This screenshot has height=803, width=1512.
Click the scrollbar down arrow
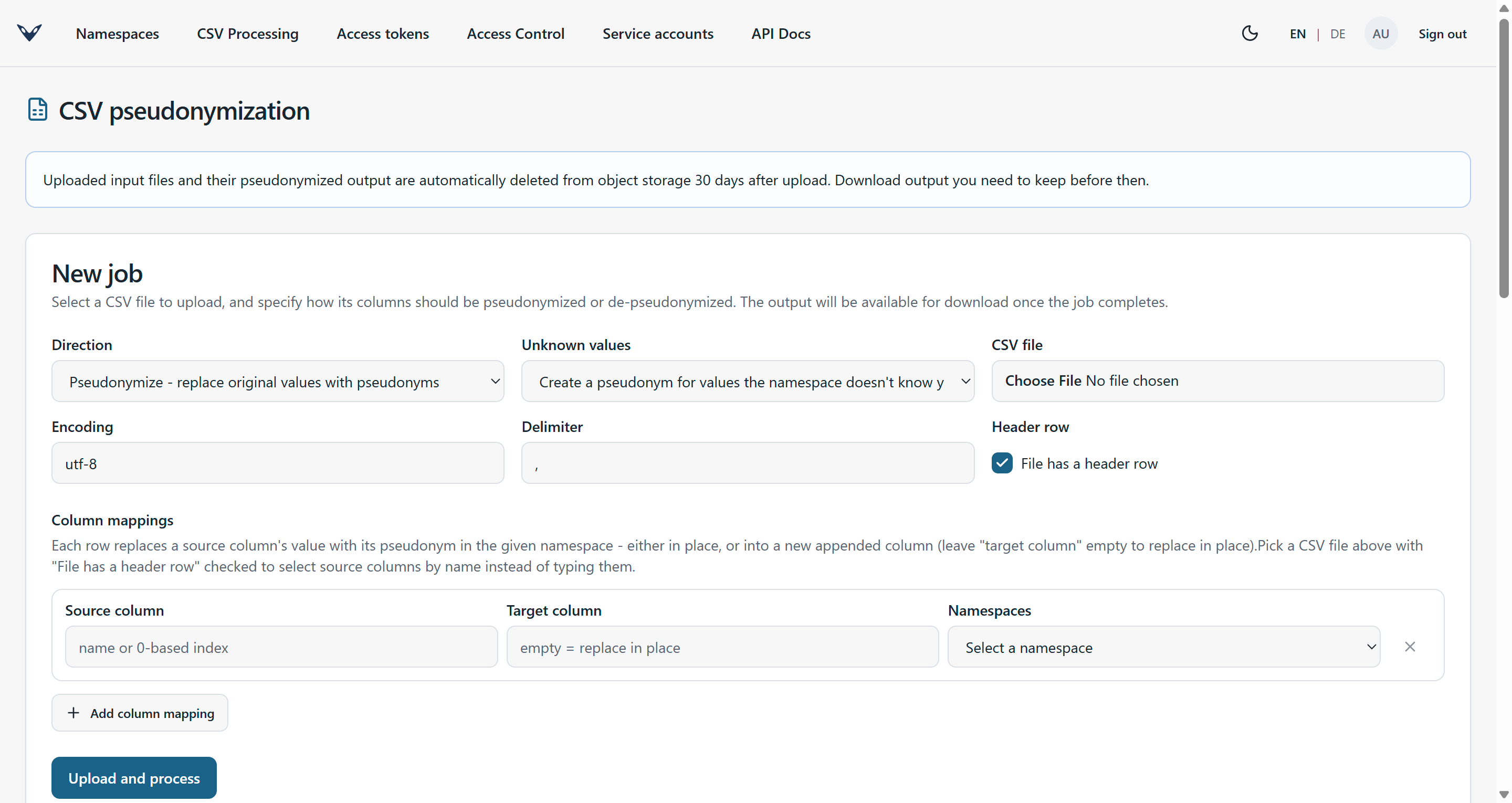tap(1504, 795)
